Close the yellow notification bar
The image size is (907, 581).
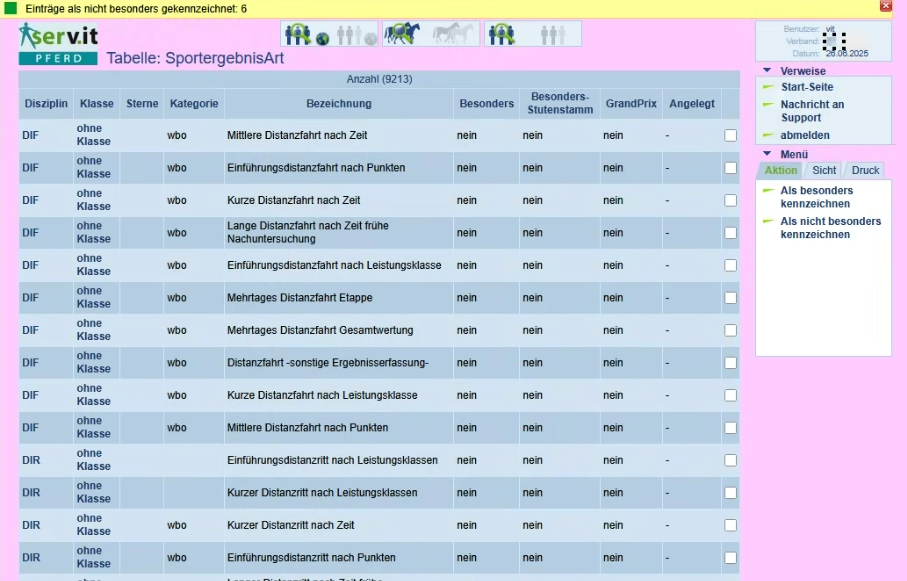[x=886, y=6]
